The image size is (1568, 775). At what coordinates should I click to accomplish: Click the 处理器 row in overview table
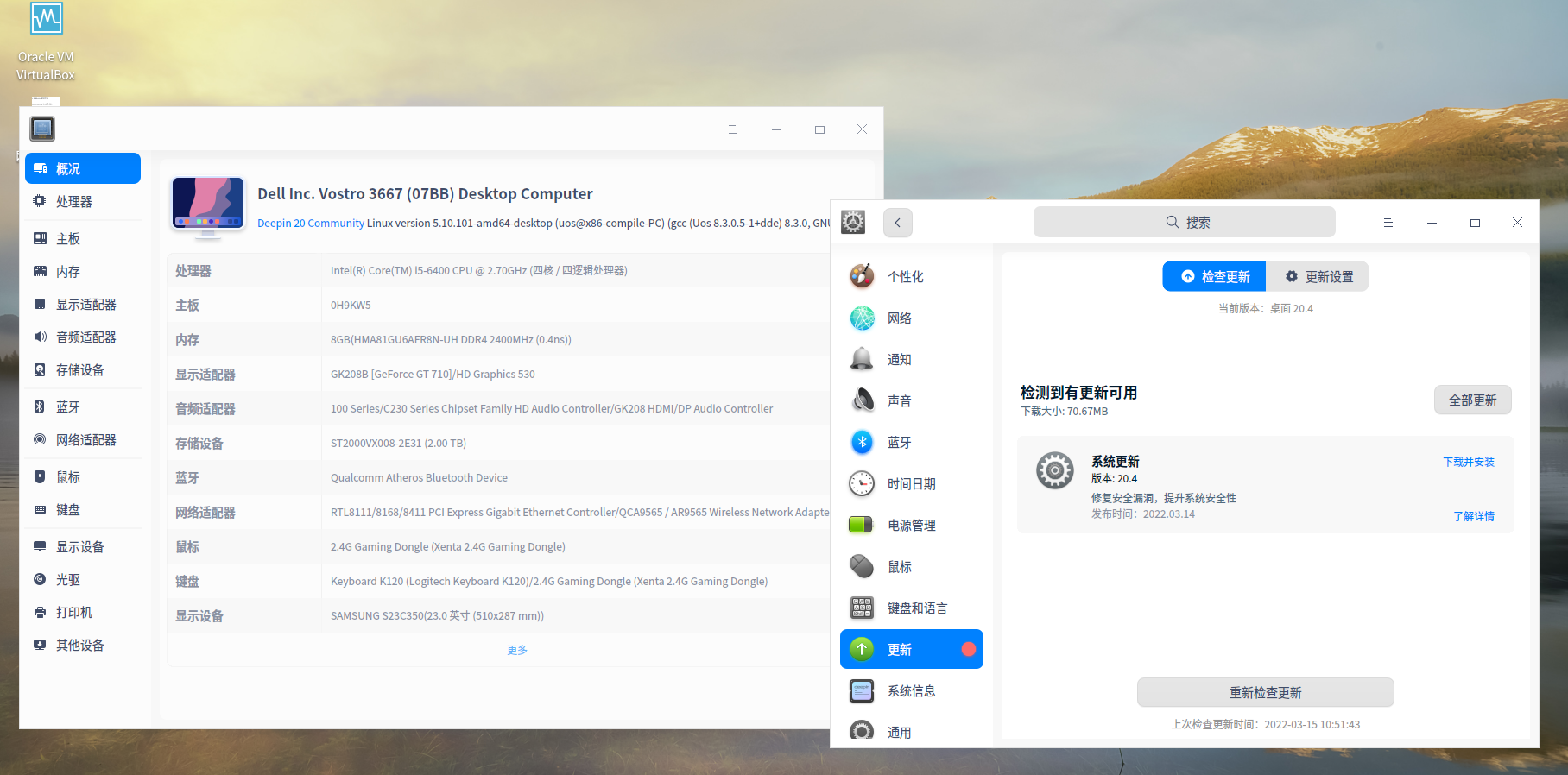coord(498,270)
